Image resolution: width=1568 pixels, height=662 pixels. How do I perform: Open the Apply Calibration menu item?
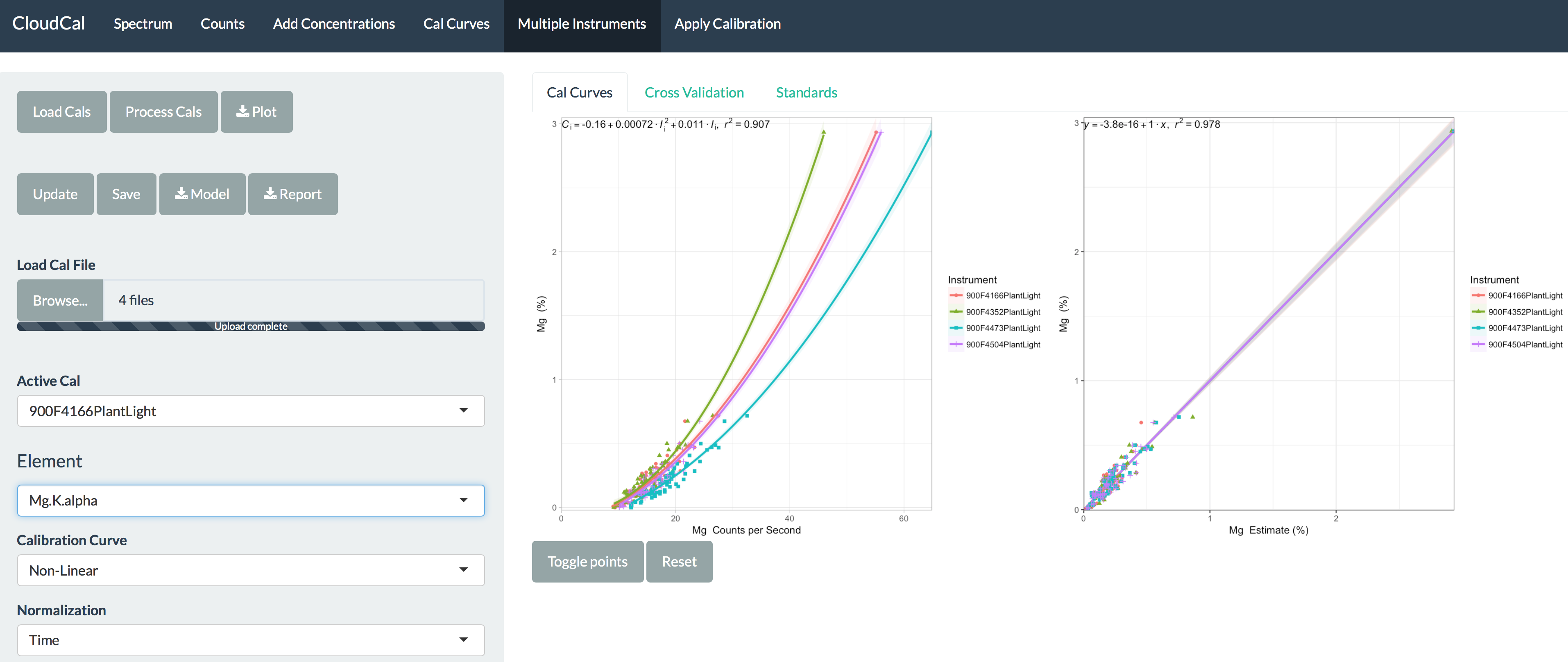click(x=727, y=24)
